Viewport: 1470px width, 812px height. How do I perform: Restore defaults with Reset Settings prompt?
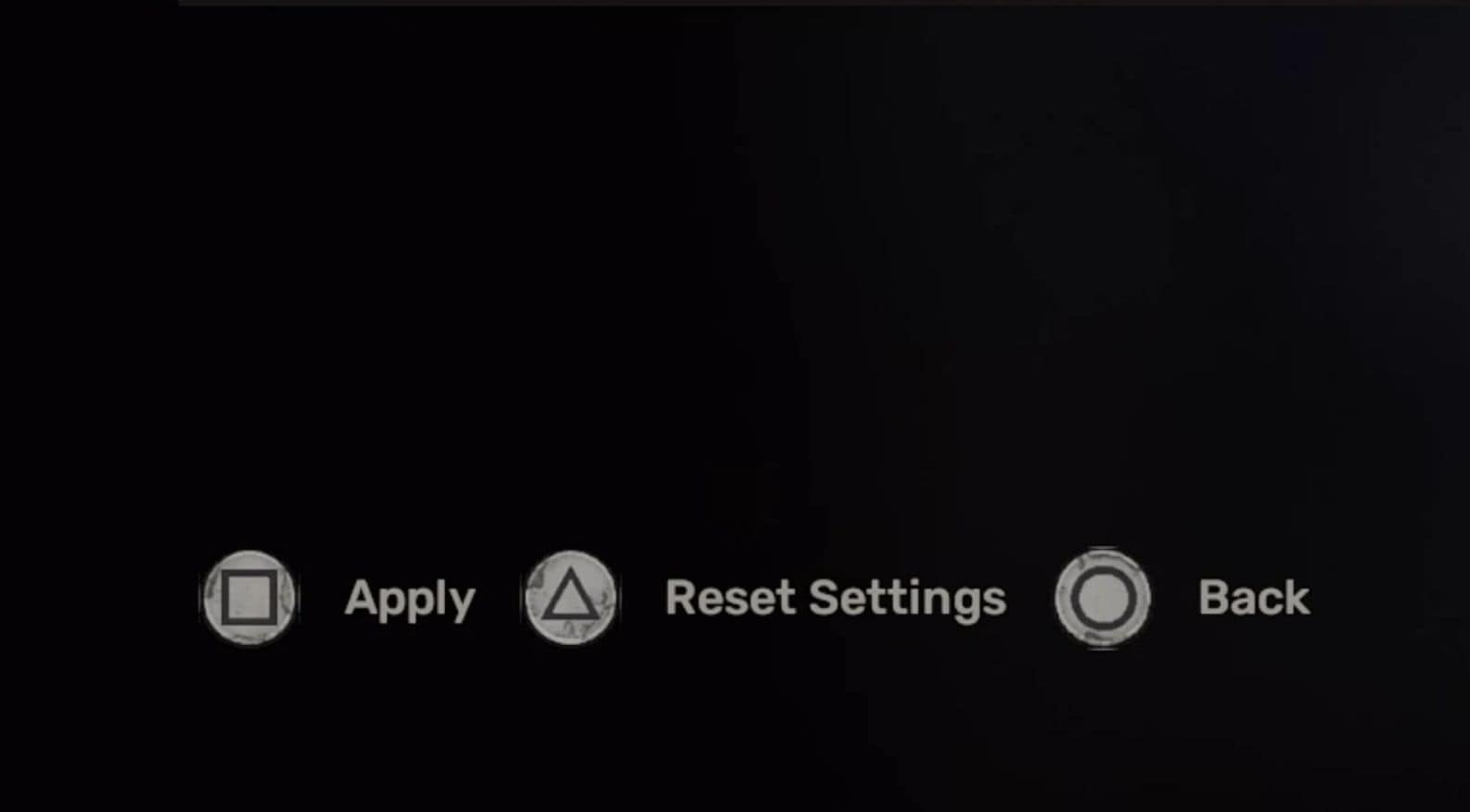pos(836,599)
